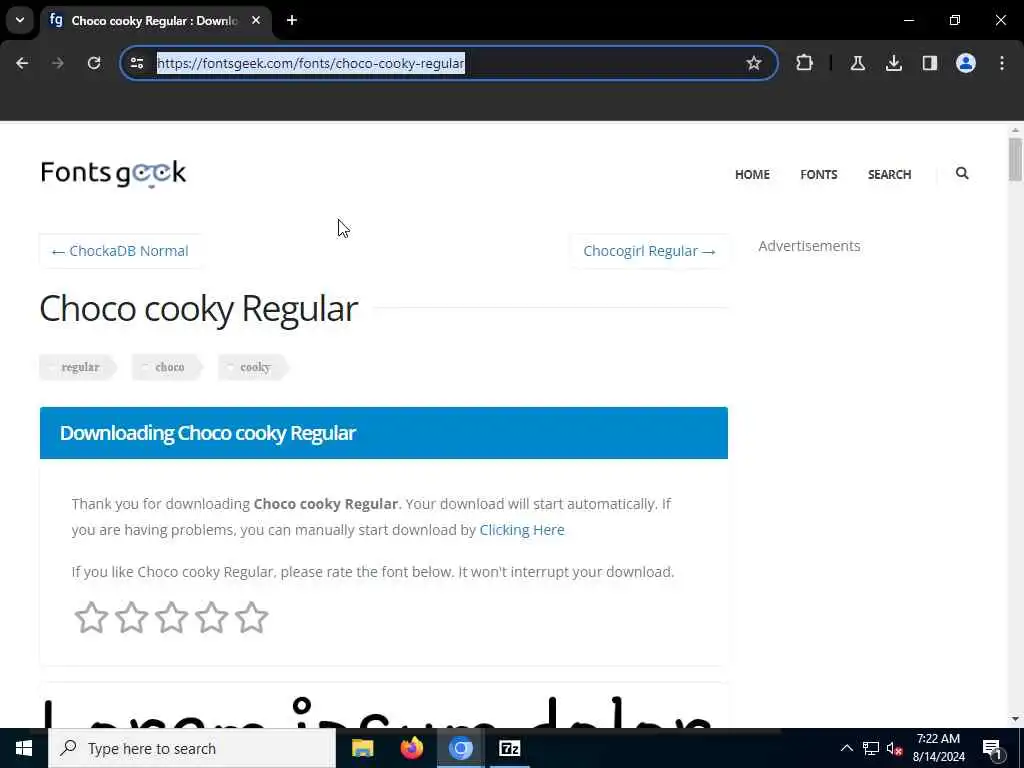1024x768 pixels.
Task: Open the Downloads tray icon
Action: click(893, 63)
